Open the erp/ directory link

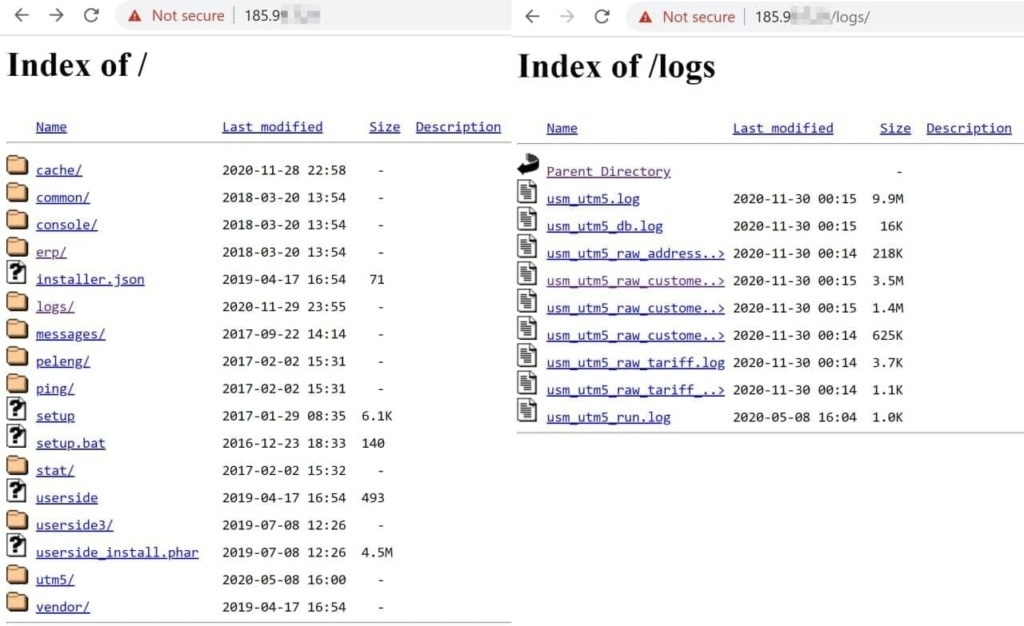[x=51, y=253]
